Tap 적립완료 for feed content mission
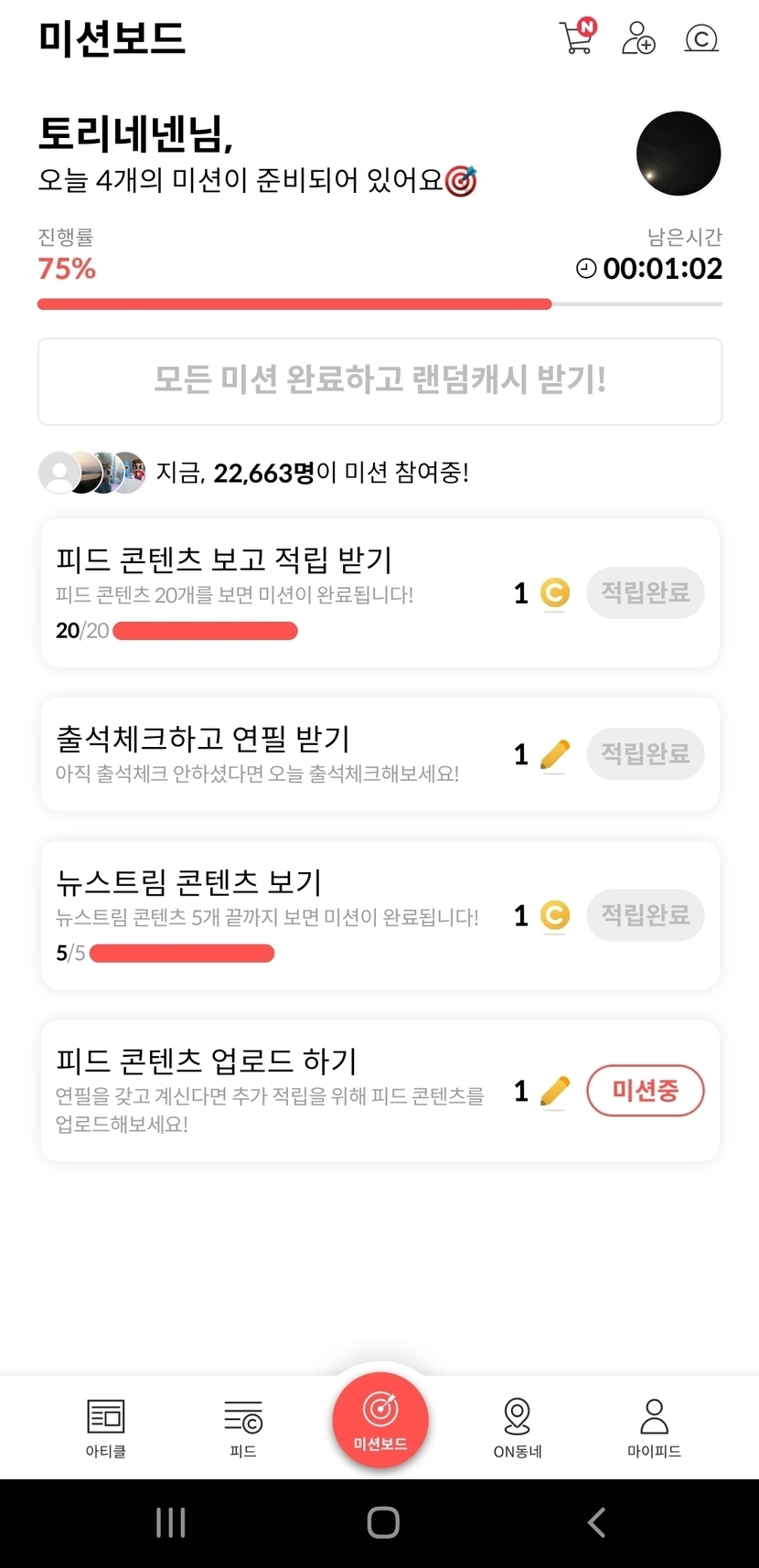Viewport: 759px width, 1568px height. [x=645, y=593]
